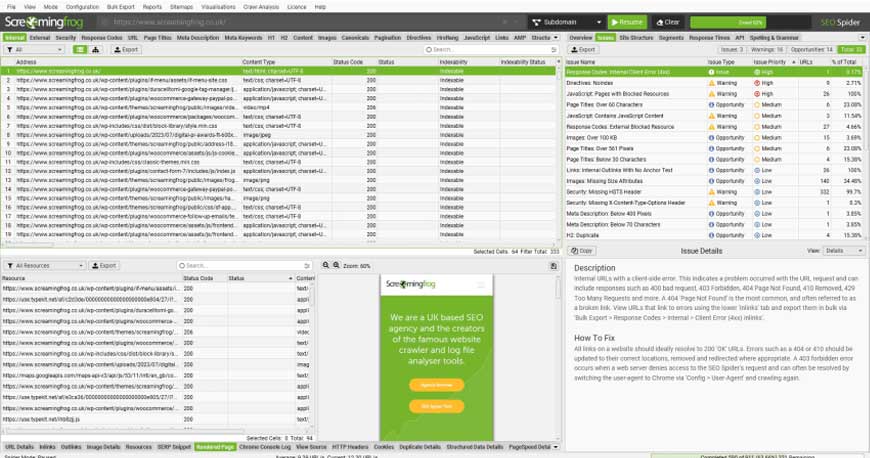Click the resources Search input field
Screen dimensions: 870x458
[x=244, y=265]
